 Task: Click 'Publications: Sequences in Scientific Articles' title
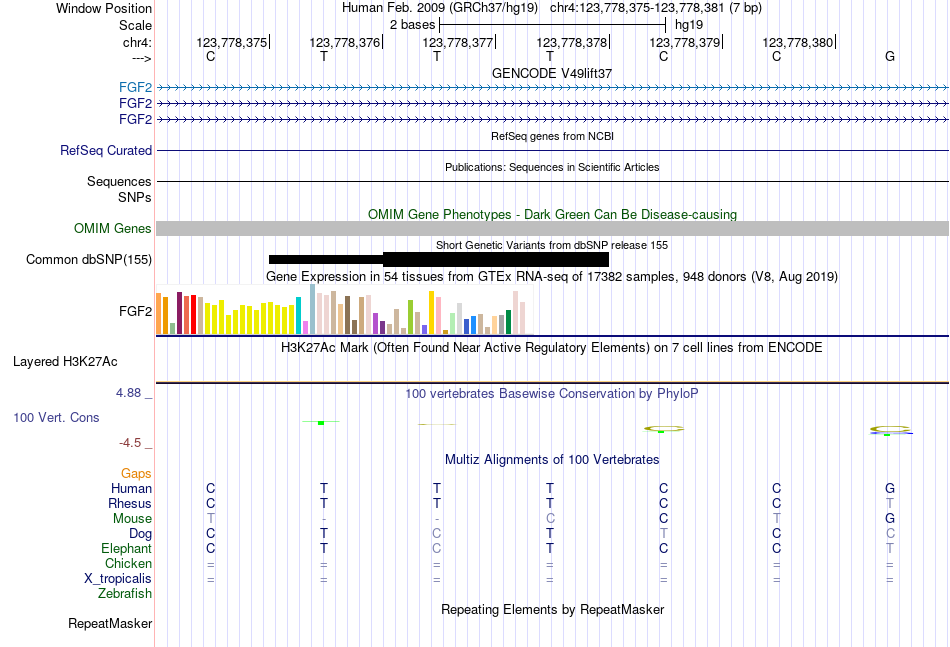tap(552, 167)
